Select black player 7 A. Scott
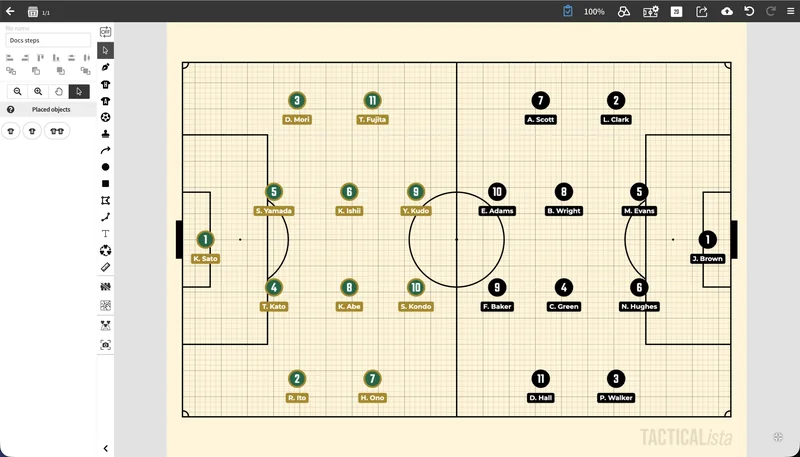This screenshot has height=457, width=800. pos(540,100)
